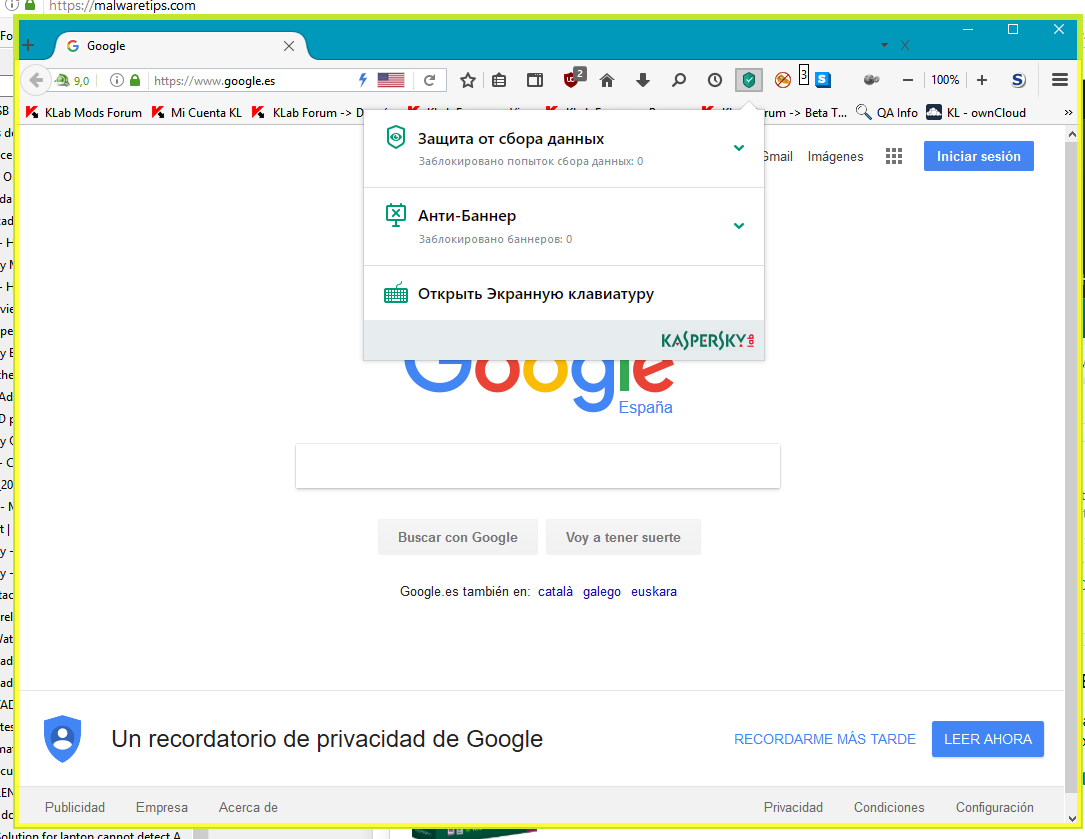Reload the page with refresh arrow

click(x=429, y=80)
